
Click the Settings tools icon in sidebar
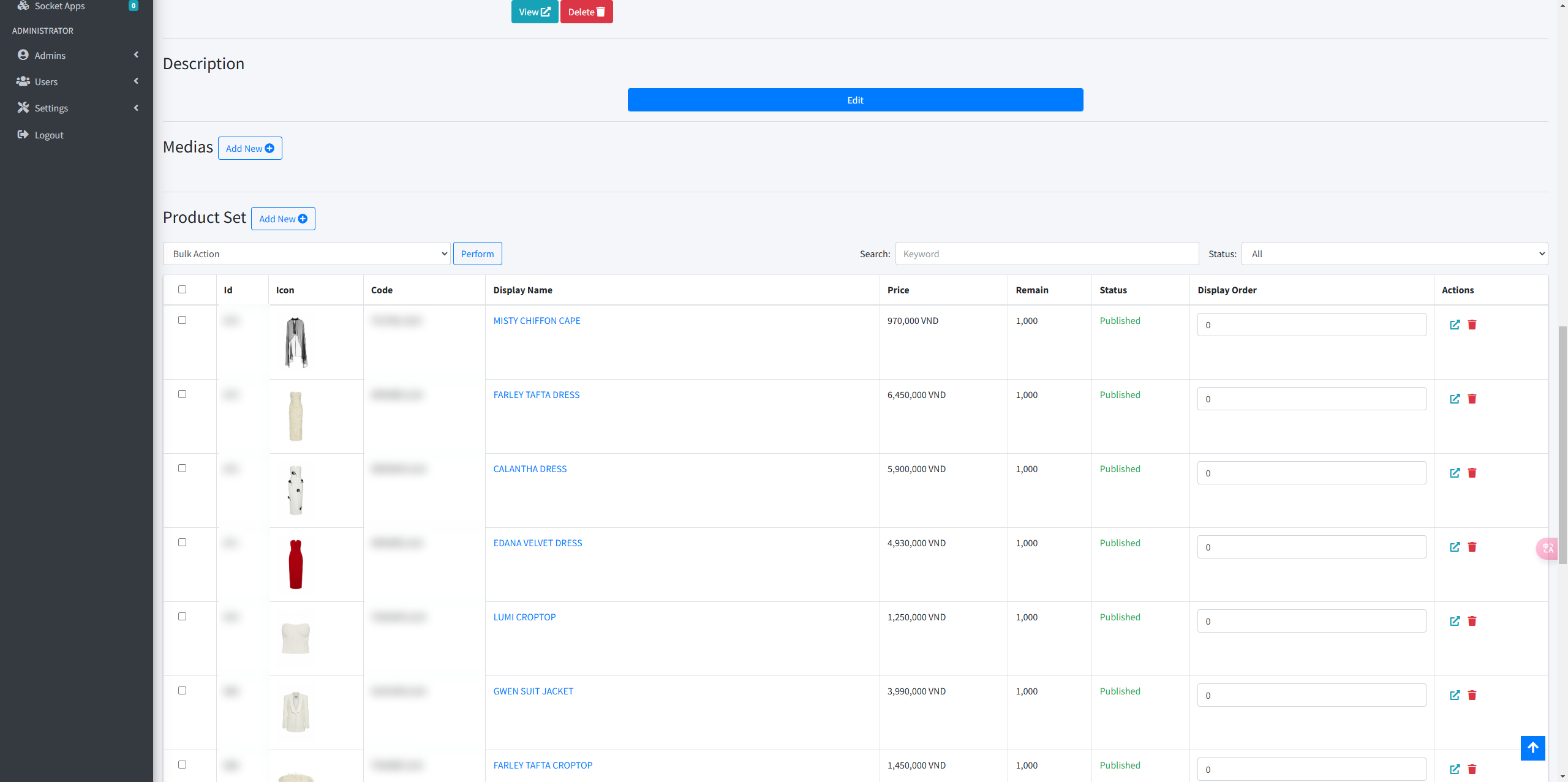coord(23,108)
